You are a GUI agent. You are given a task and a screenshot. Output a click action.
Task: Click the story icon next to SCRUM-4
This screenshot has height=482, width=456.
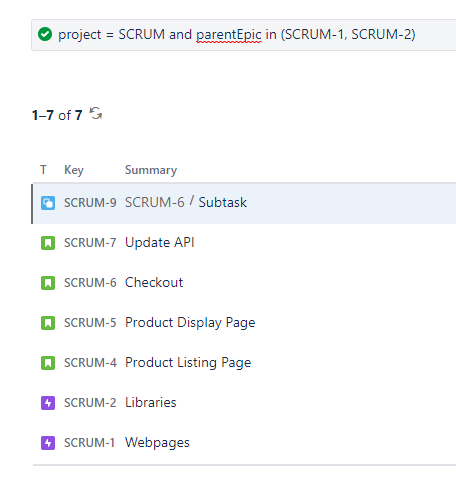point(48,363)
